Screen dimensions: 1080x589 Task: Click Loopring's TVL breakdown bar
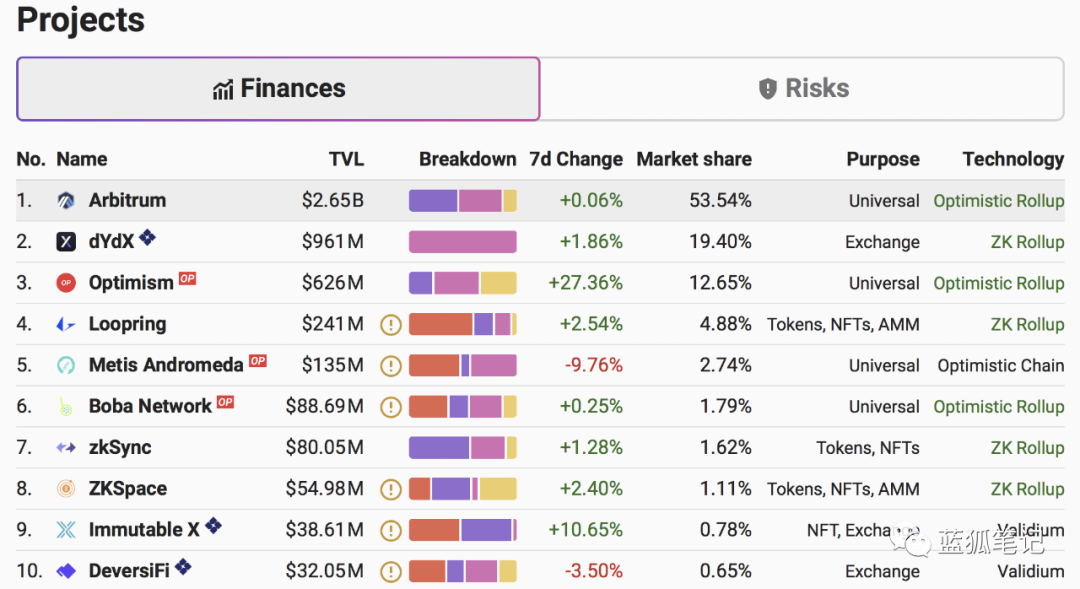463,324
